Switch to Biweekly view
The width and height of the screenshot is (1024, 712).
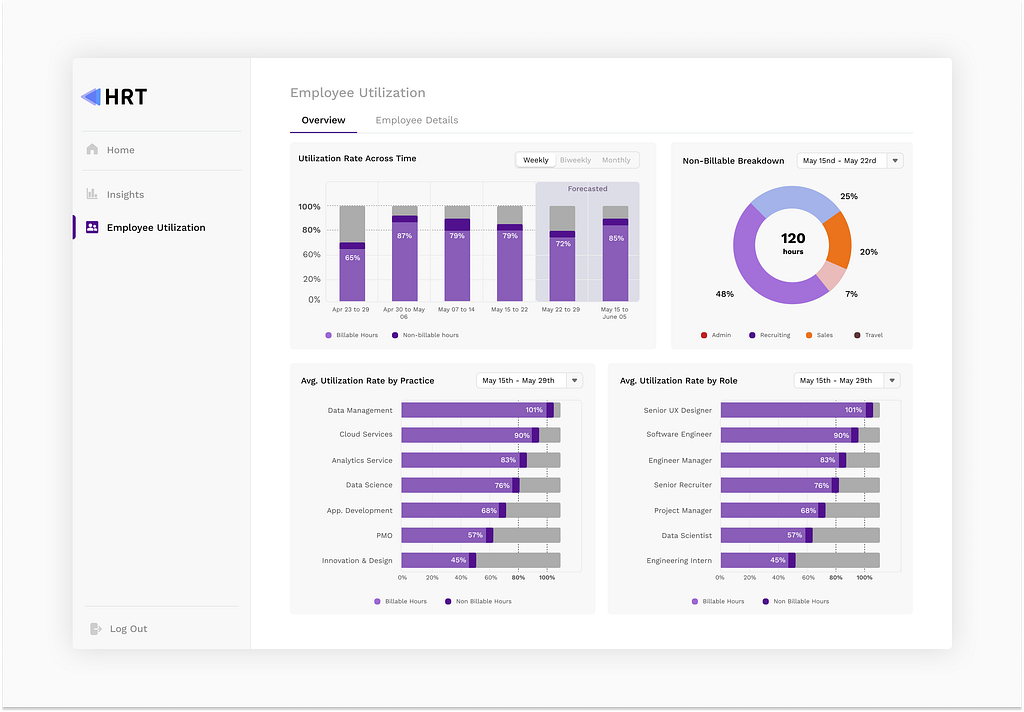575,159
